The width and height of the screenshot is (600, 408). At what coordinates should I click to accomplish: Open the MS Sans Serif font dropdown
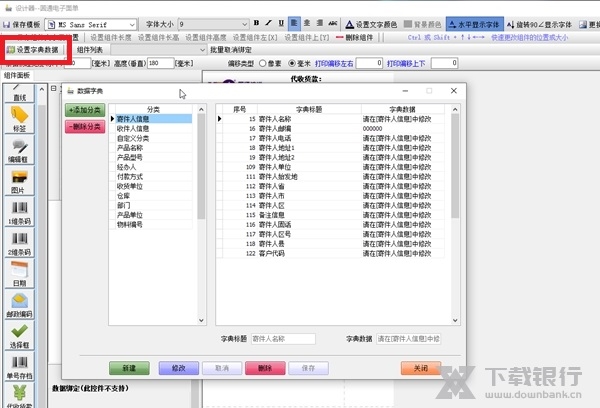pyautogui.click(x=132, y=24)
